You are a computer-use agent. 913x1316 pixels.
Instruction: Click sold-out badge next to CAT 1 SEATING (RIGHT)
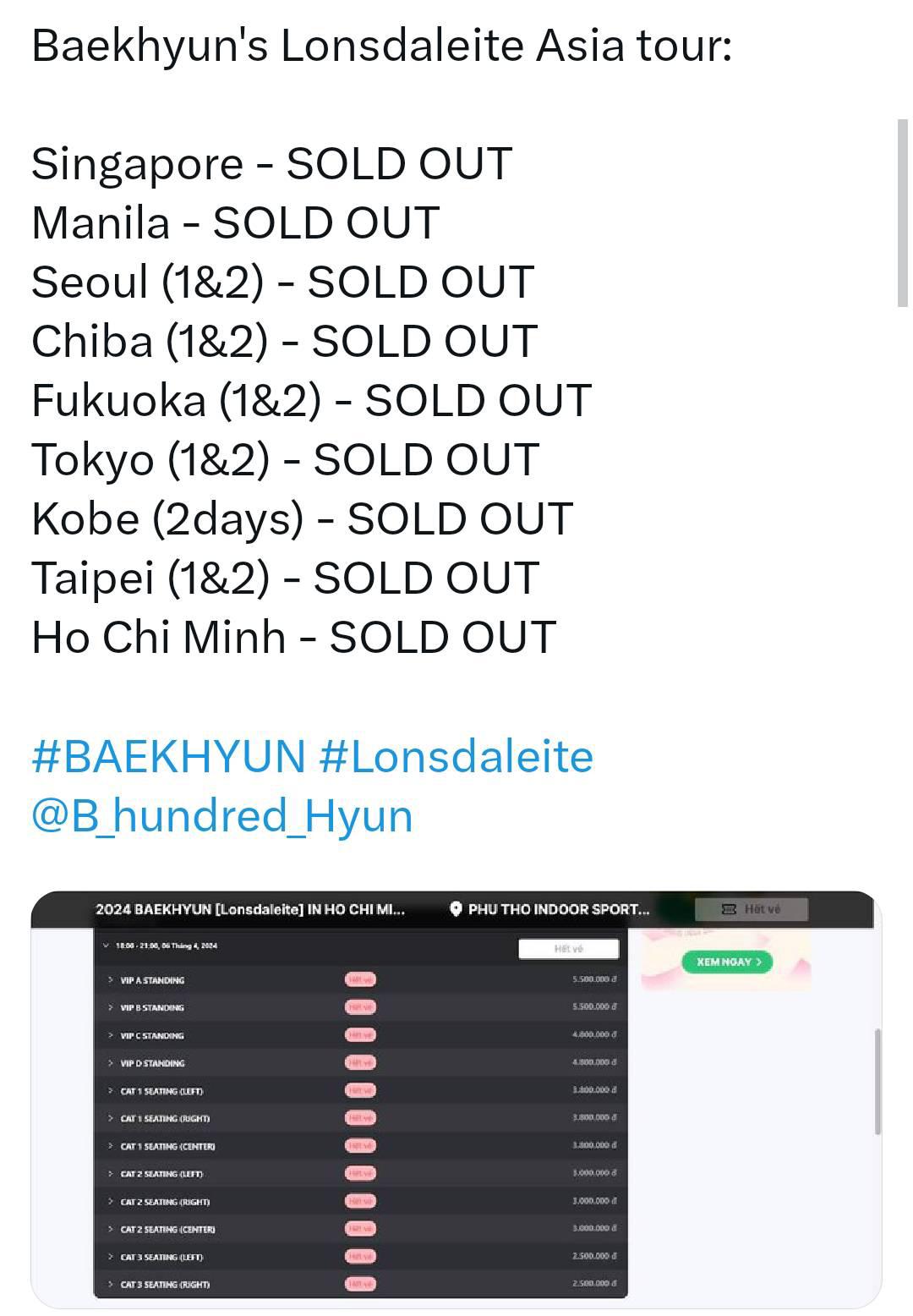tap(360, 1118)
